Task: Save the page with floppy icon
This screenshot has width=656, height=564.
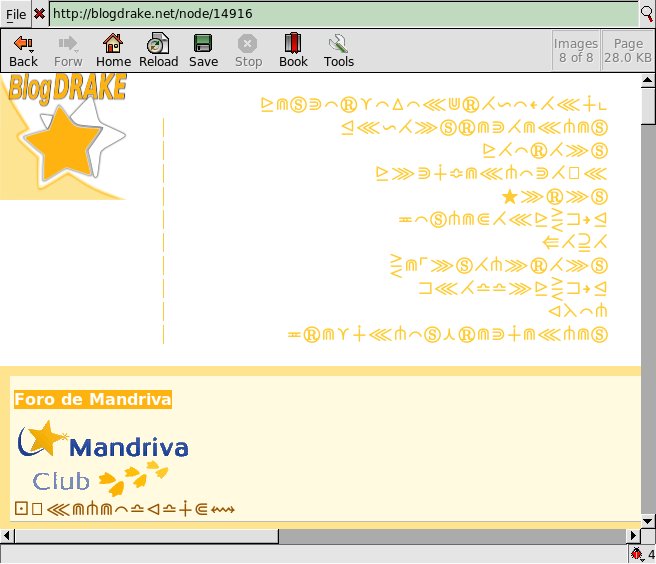Action: coord(203,50)
